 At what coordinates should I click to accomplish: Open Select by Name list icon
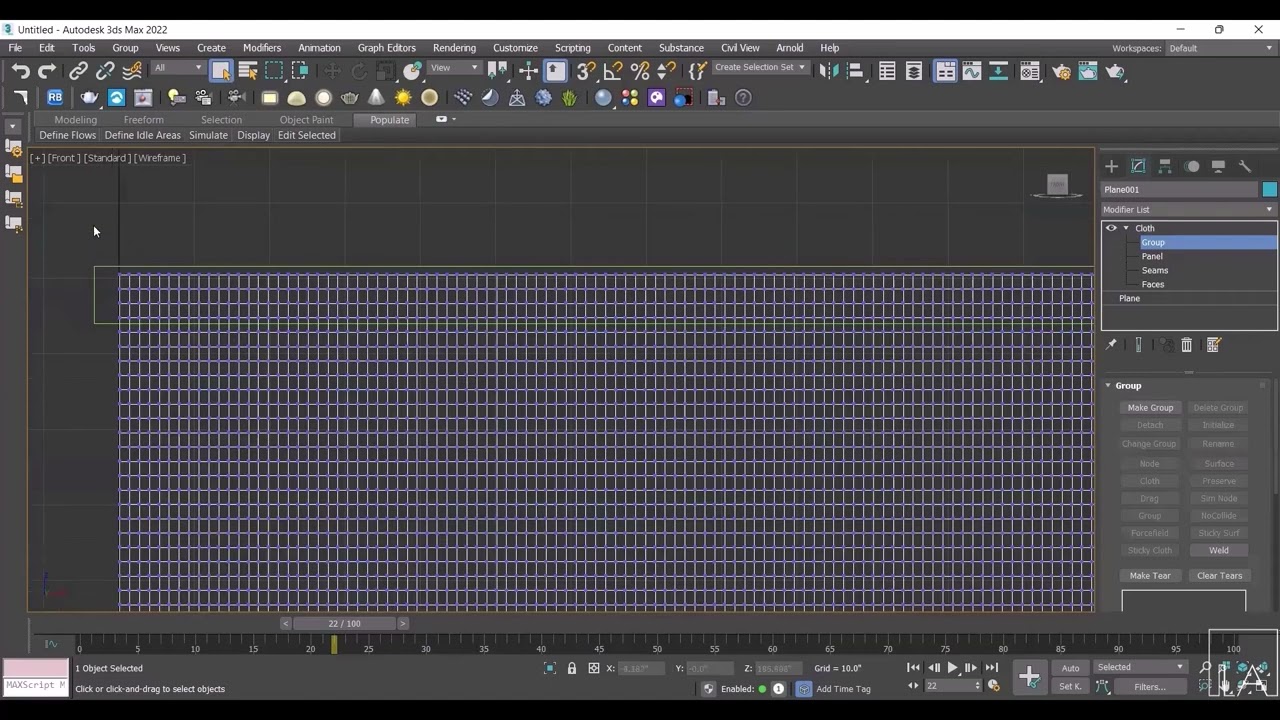(x=248, y=71)
